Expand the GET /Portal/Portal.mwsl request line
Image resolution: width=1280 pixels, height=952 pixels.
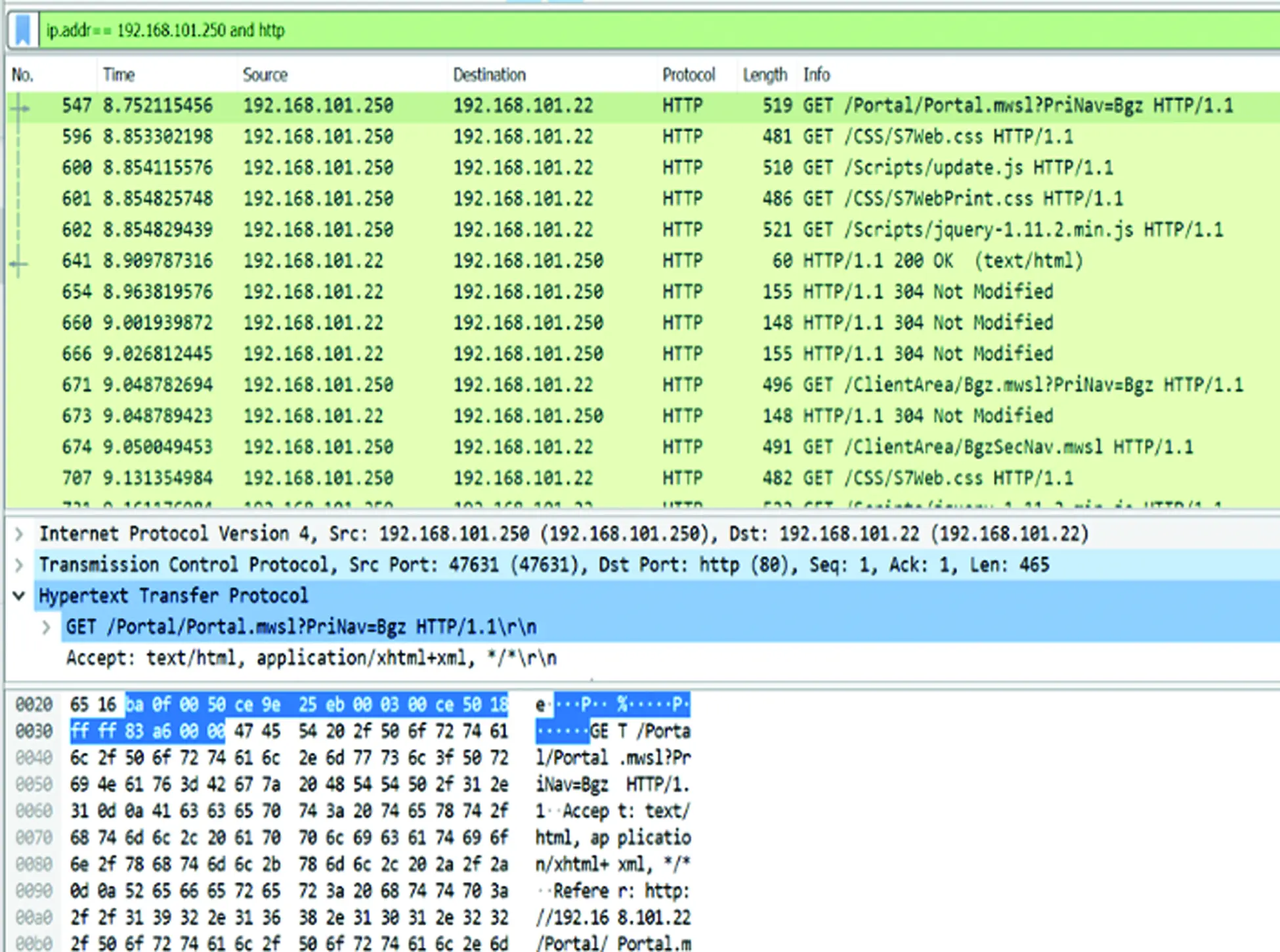tap(47, 626)
